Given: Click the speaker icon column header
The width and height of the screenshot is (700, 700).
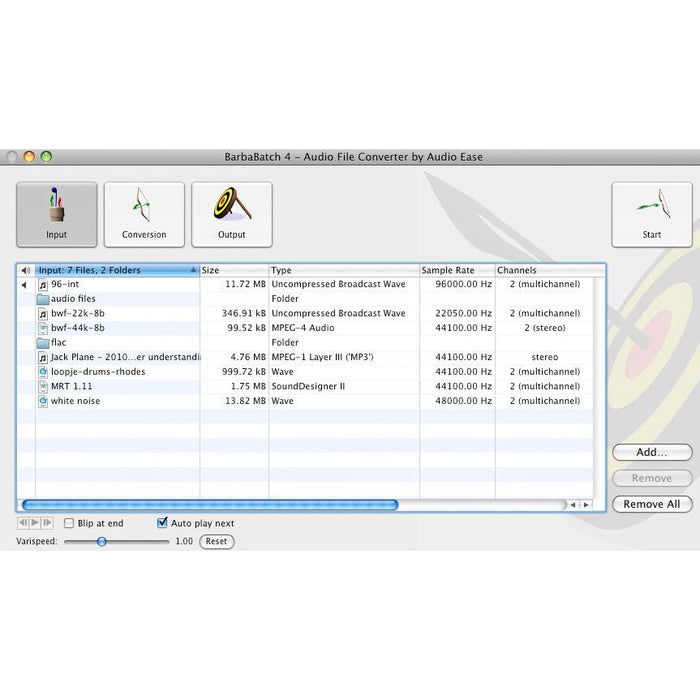Looking at the screenshot, I should [25, 270].
